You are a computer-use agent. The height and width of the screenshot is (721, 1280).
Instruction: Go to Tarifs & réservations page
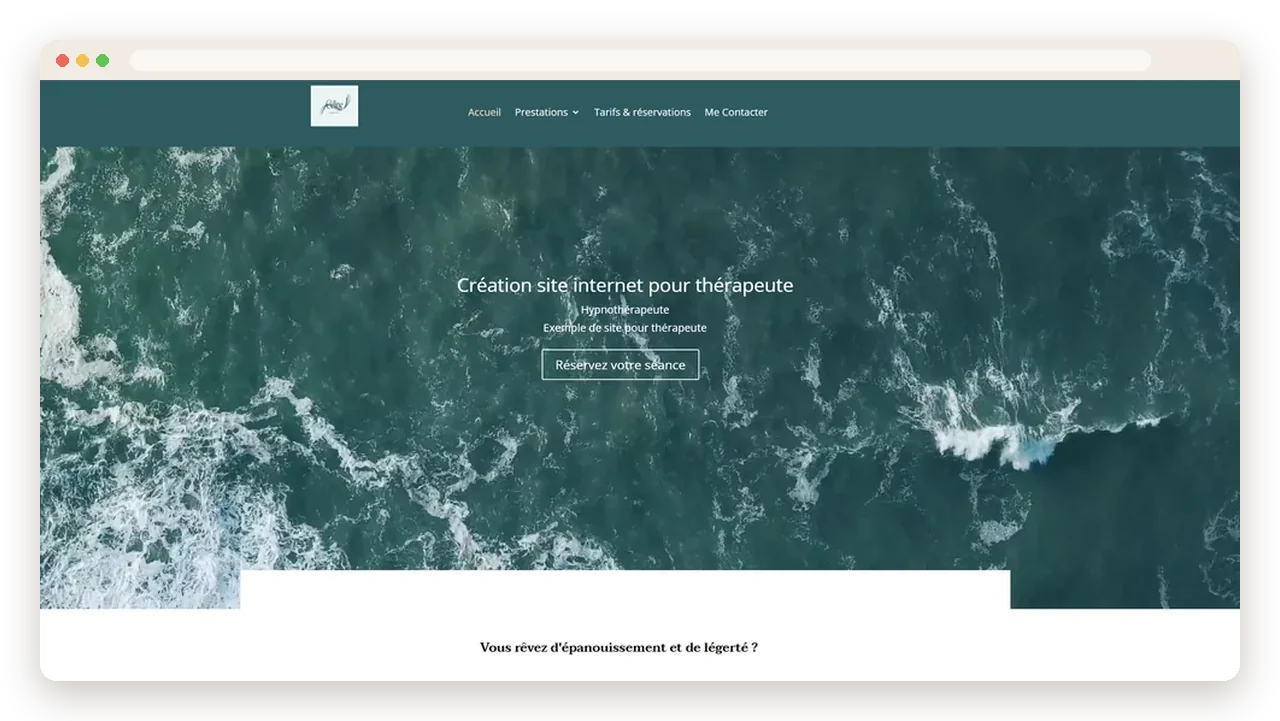coord(642,112)
